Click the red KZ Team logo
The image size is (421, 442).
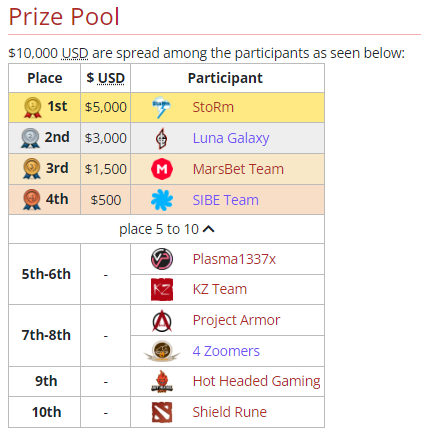tap(162, 289)
